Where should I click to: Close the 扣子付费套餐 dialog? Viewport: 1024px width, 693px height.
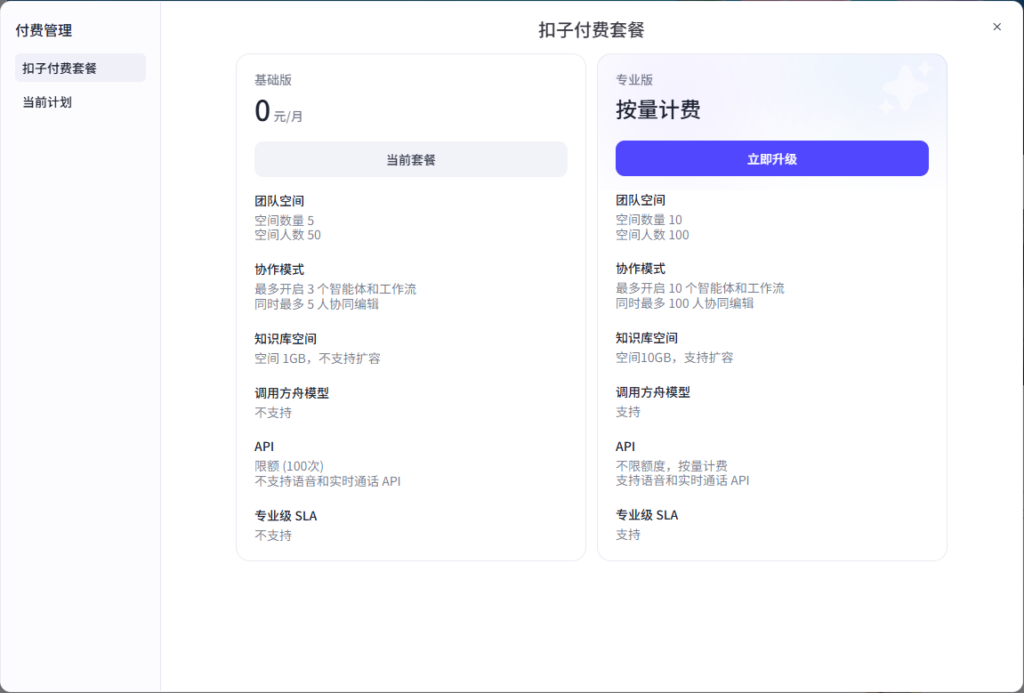pos(997,27)
